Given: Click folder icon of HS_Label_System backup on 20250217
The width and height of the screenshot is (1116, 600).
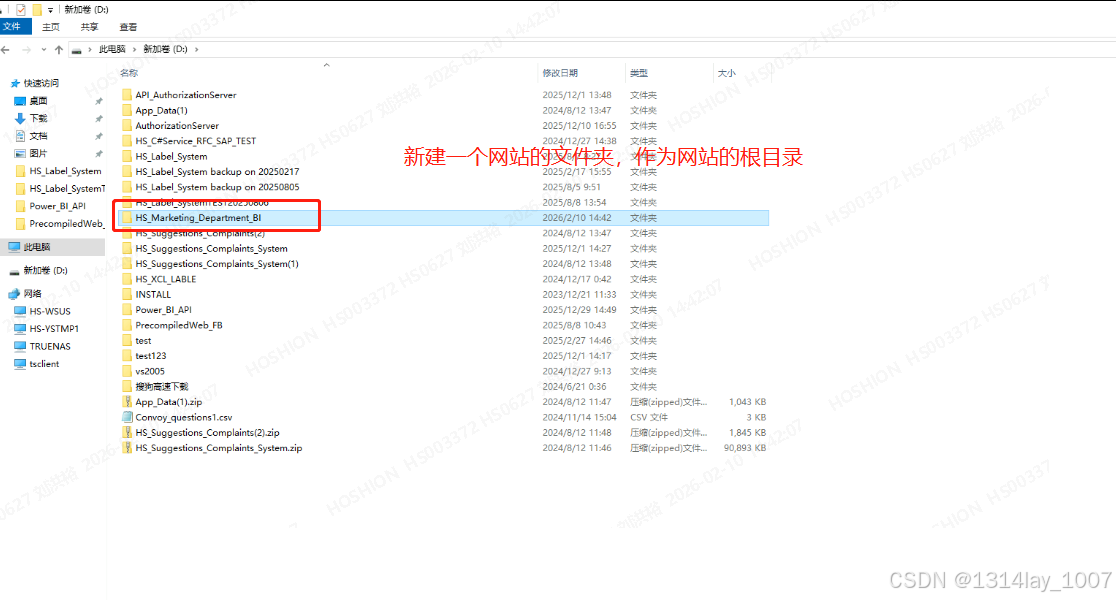Looking at the screenshot, I should click(127, 172).
